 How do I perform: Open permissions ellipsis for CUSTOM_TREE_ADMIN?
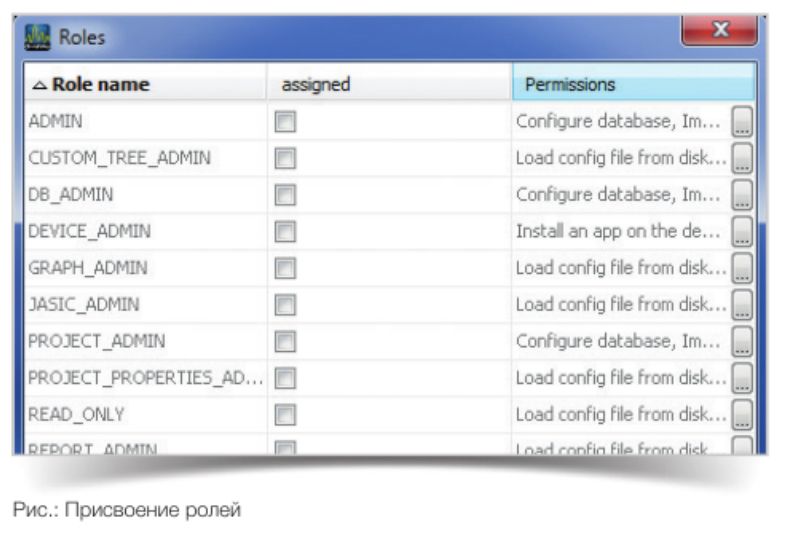(742, 158)
